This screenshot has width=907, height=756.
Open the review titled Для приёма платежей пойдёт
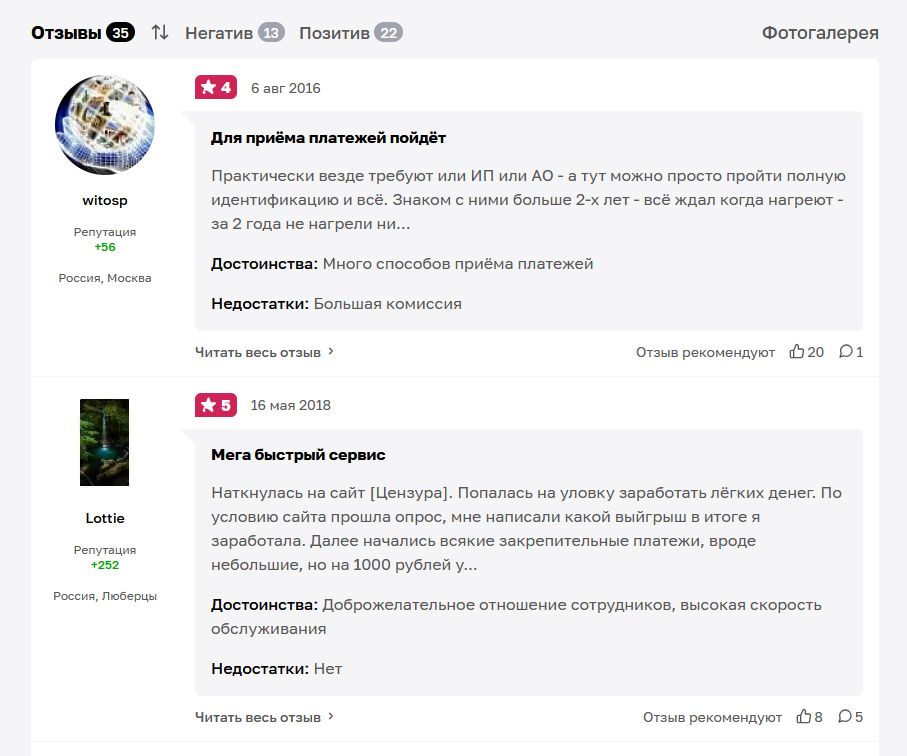tap(328, 138)
